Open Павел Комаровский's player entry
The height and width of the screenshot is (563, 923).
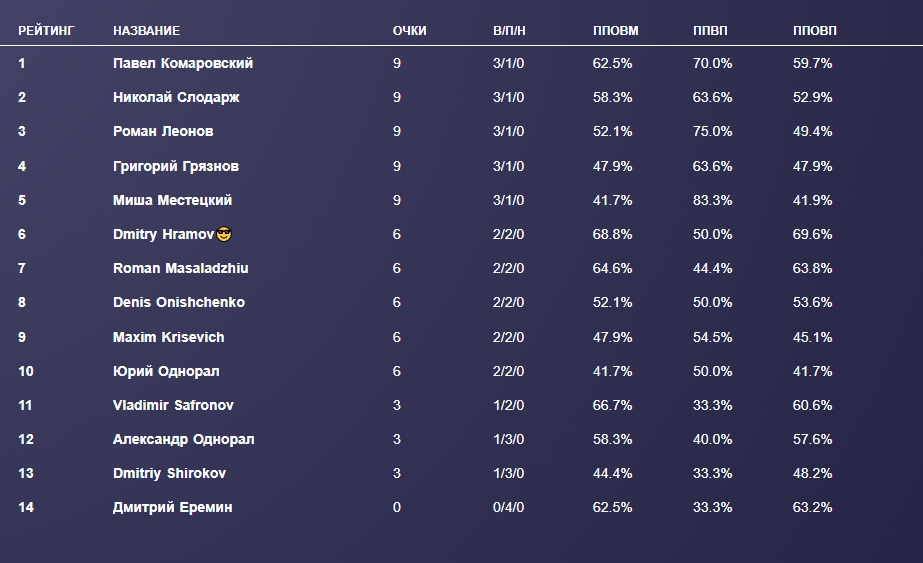pos(183,63)
